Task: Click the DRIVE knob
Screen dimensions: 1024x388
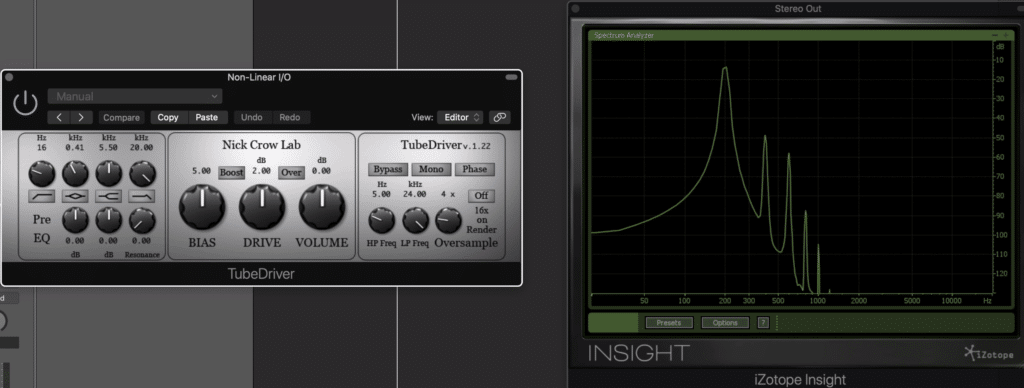Action: (262, 206)
